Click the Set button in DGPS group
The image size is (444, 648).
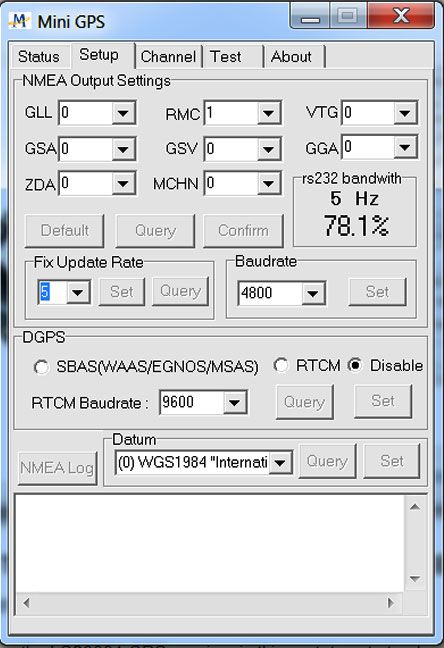pyautogui.click(x=383, y=401)
